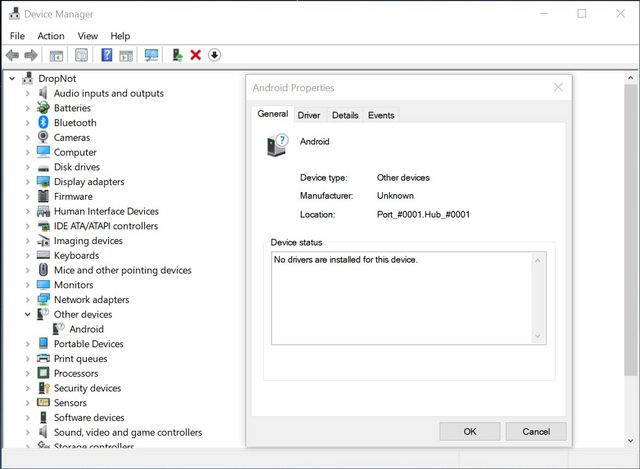Image resolution: width=640 pixels, height=469 pixels.
Task: Select the DropNot computer name
Action: [57, 78]
